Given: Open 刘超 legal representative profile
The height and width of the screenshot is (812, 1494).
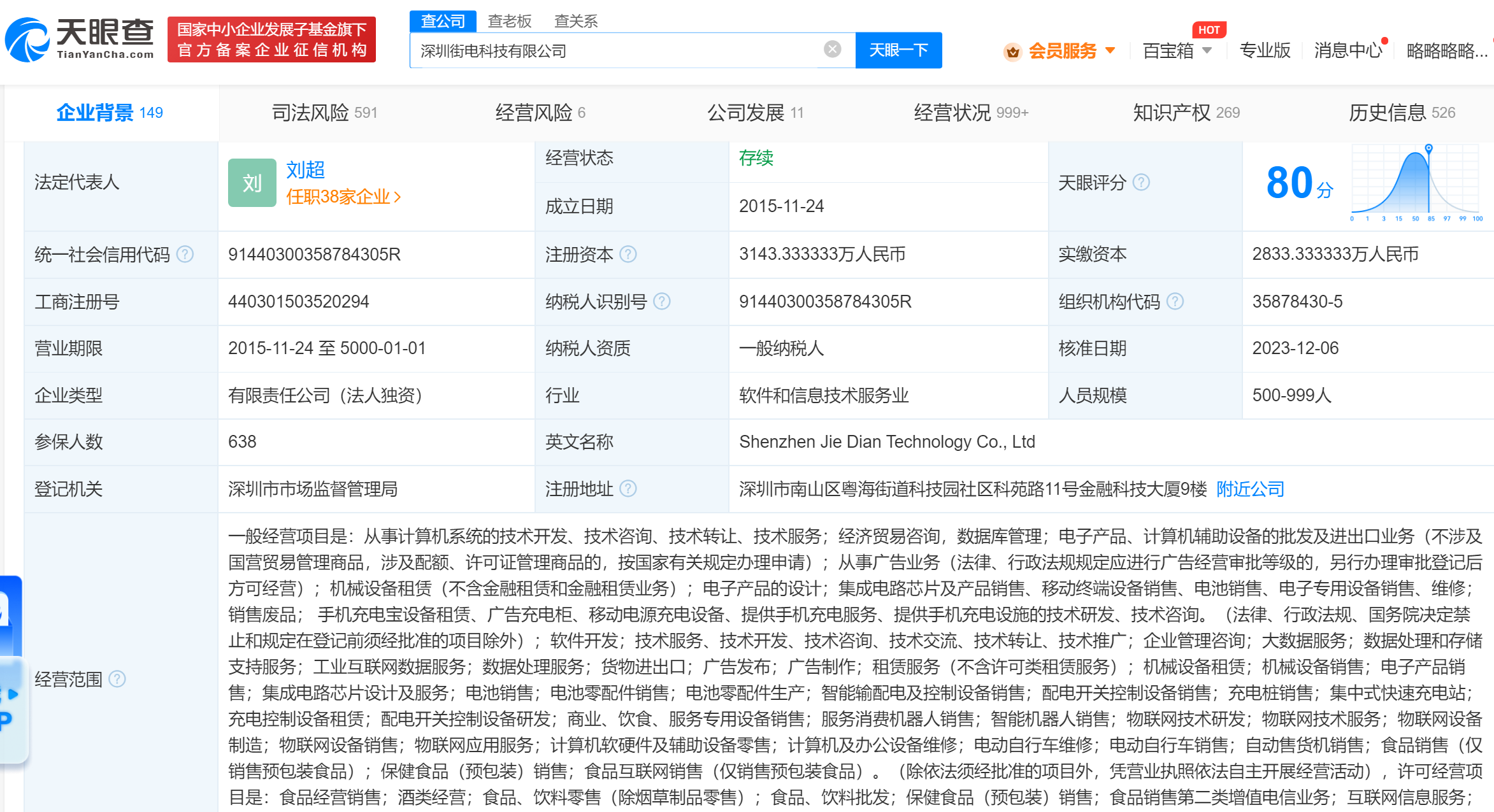Looking at the screenshot, I should [305, 169].
